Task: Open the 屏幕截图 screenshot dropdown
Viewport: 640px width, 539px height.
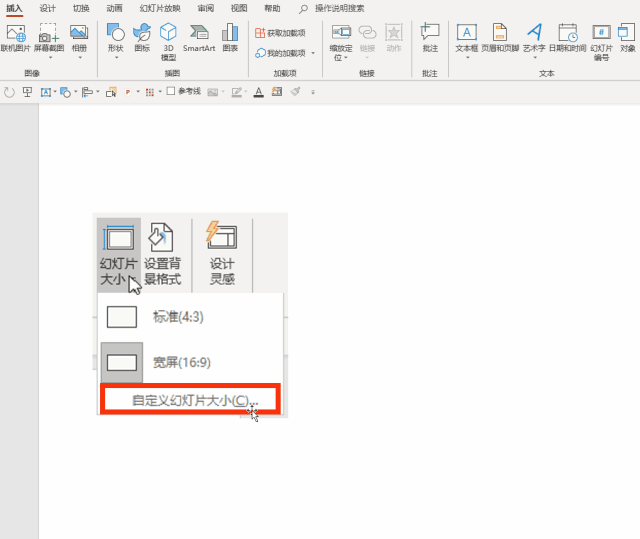Action: 49,42
